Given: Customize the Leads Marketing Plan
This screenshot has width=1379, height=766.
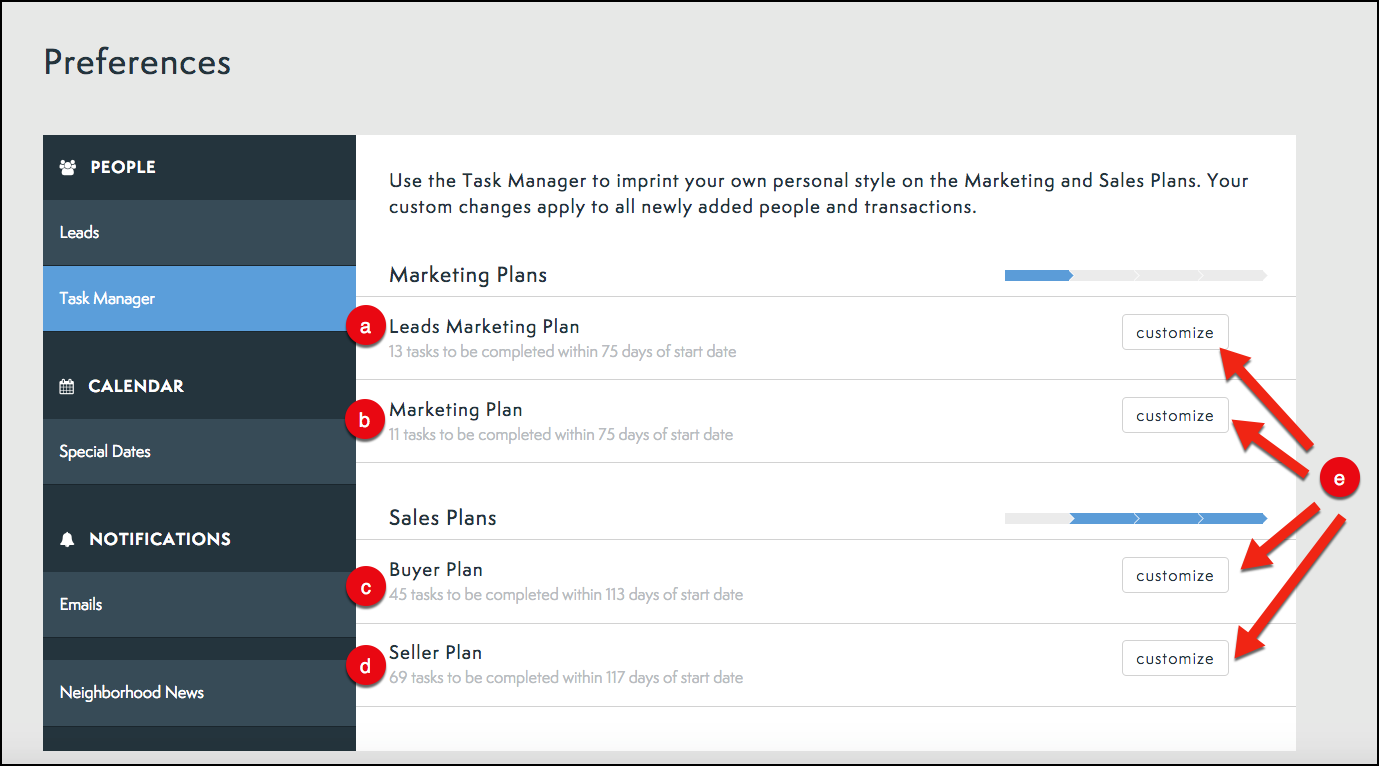Looking at the screenshot, I should click(x=1174, y=333).
